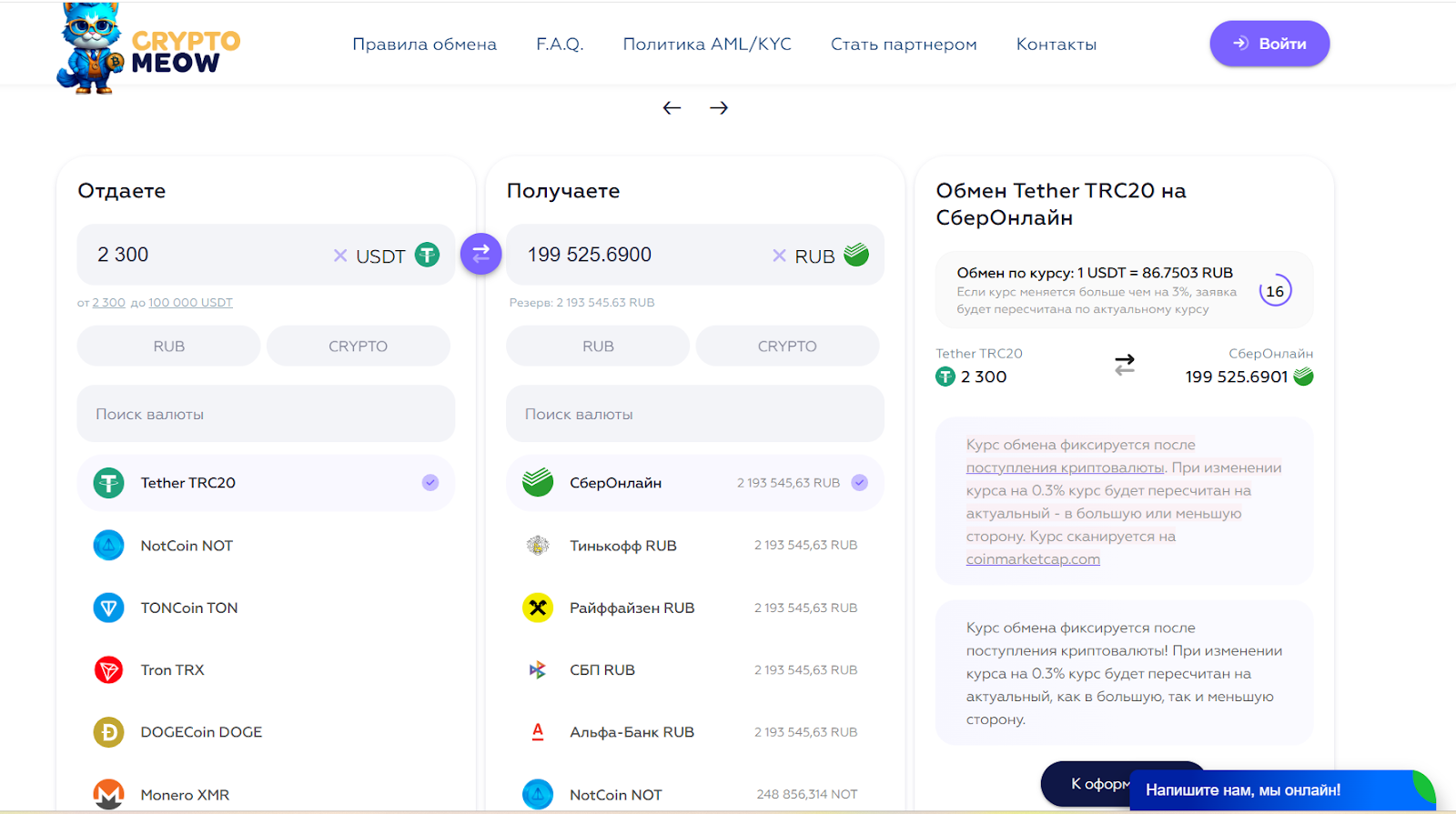Filter give list by CRYPTO

[359, 346]
